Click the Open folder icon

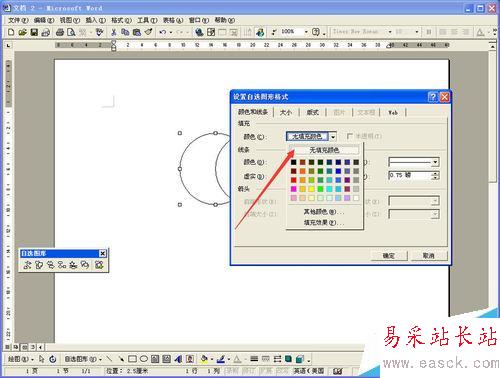(22, 32)
